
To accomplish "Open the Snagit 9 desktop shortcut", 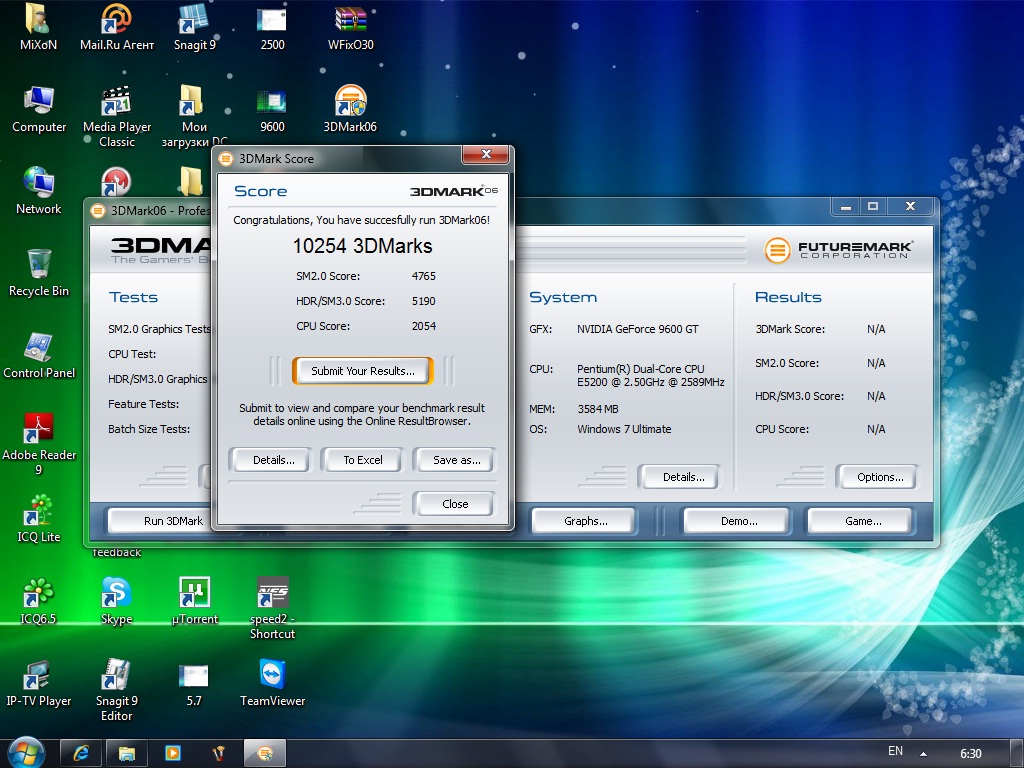I will [x=194, y=27].
